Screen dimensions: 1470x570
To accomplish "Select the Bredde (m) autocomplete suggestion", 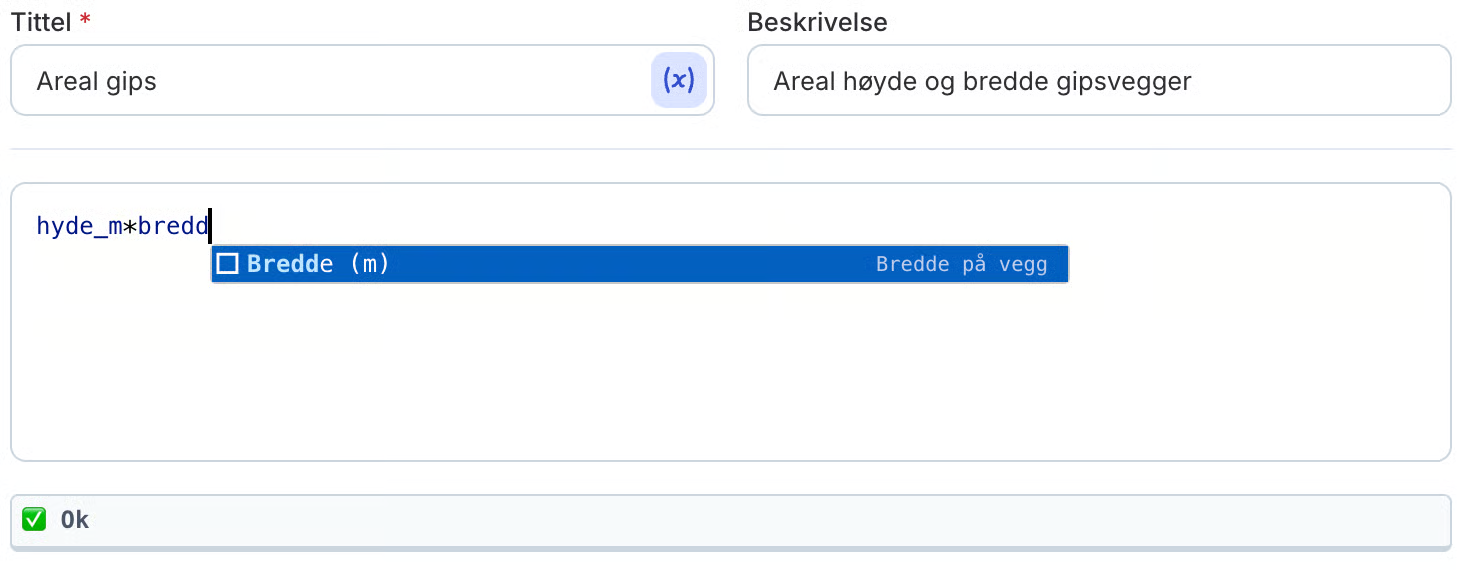I will click(x=640, y=264).
